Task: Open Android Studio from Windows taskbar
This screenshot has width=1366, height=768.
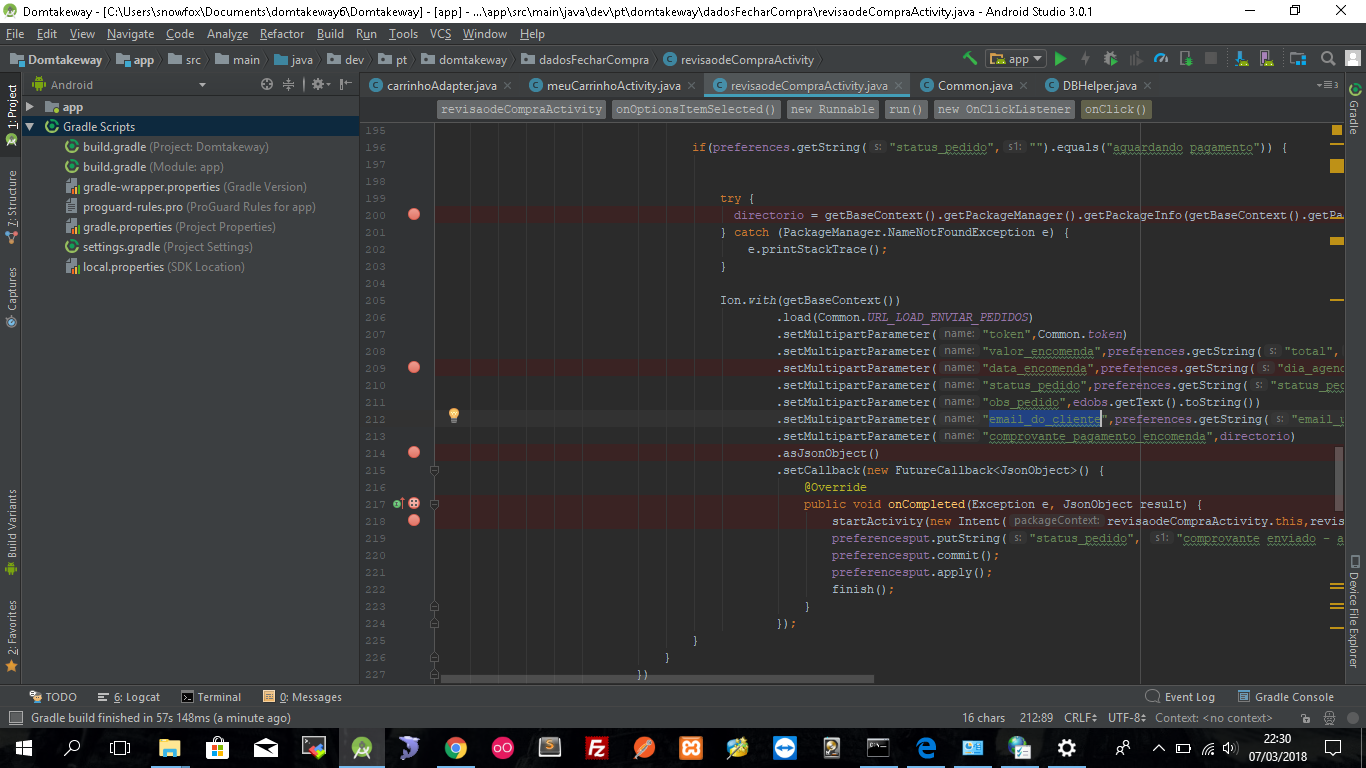Action: (361, 747)
